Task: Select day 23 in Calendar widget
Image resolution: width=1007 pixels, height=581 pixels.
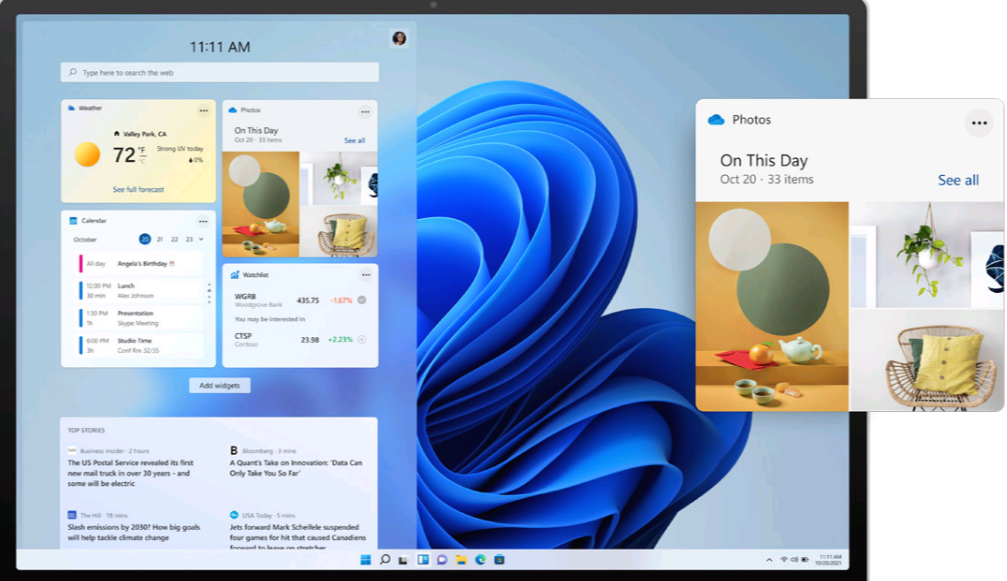Action: click(189, 239)
